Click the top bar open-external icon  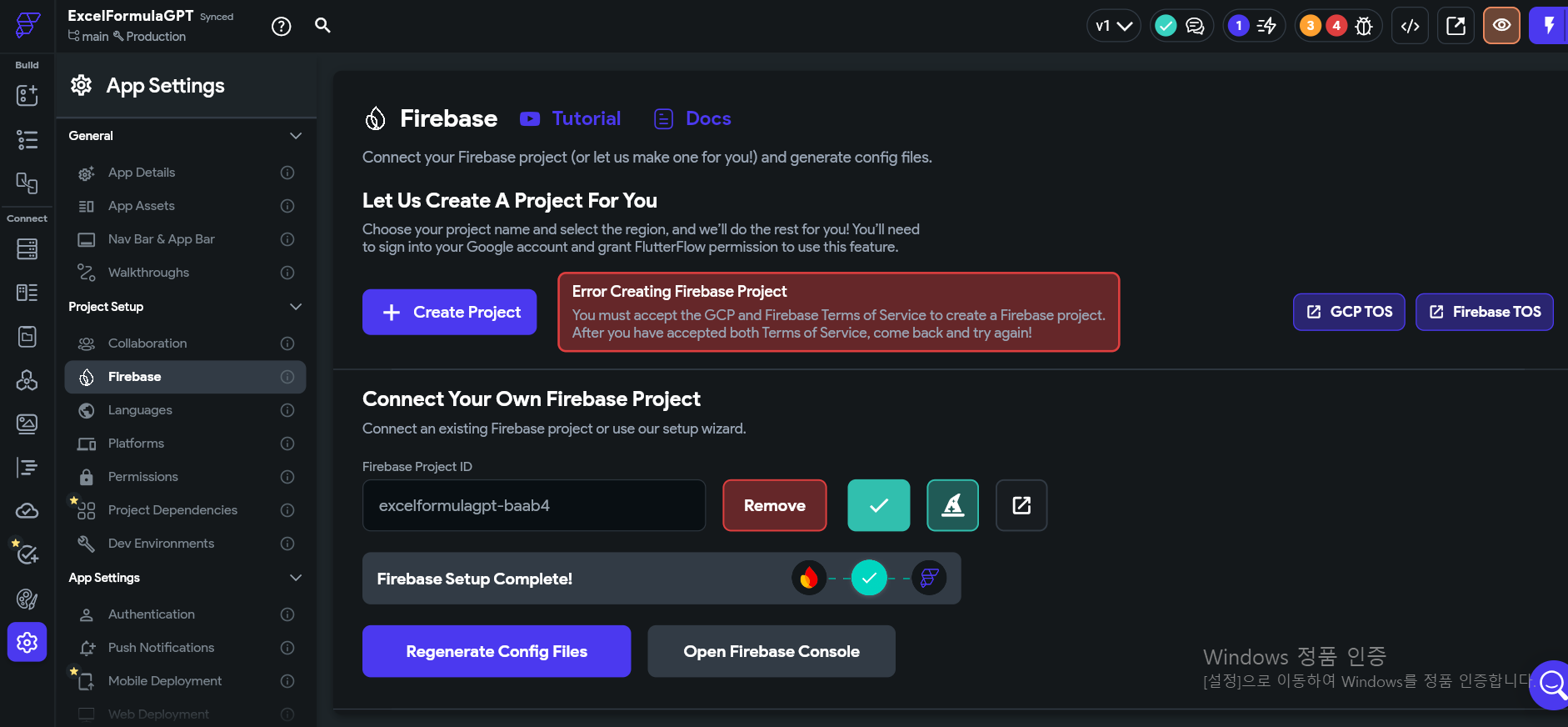(x=1456, y=26)
